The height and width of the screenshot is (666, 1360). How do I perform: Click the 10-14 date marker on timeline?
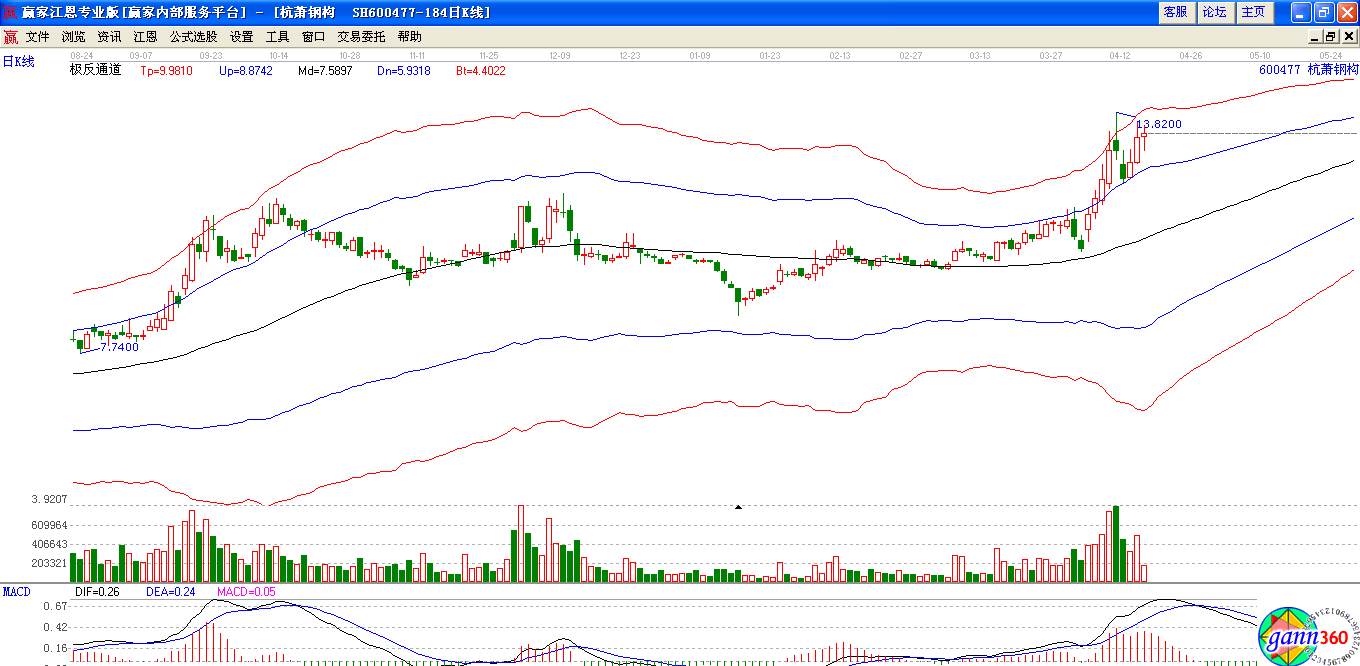279,55
